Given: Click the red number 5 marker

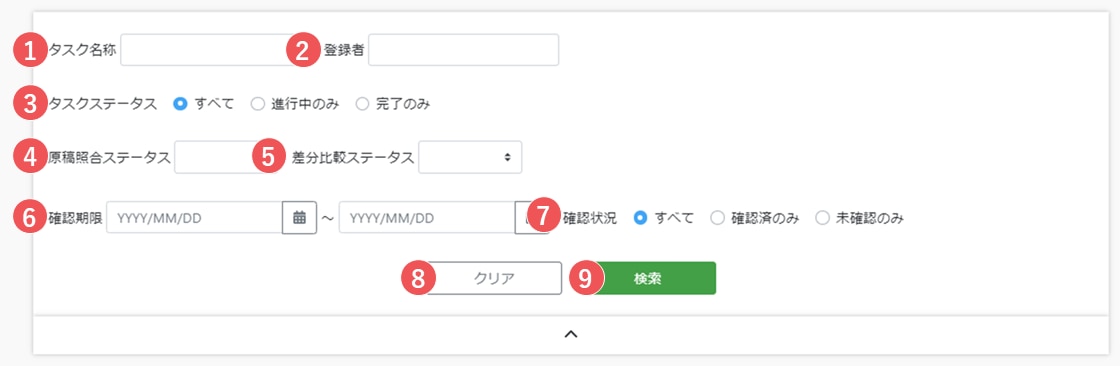Looking at the screenshot, I should coord(269,157).
